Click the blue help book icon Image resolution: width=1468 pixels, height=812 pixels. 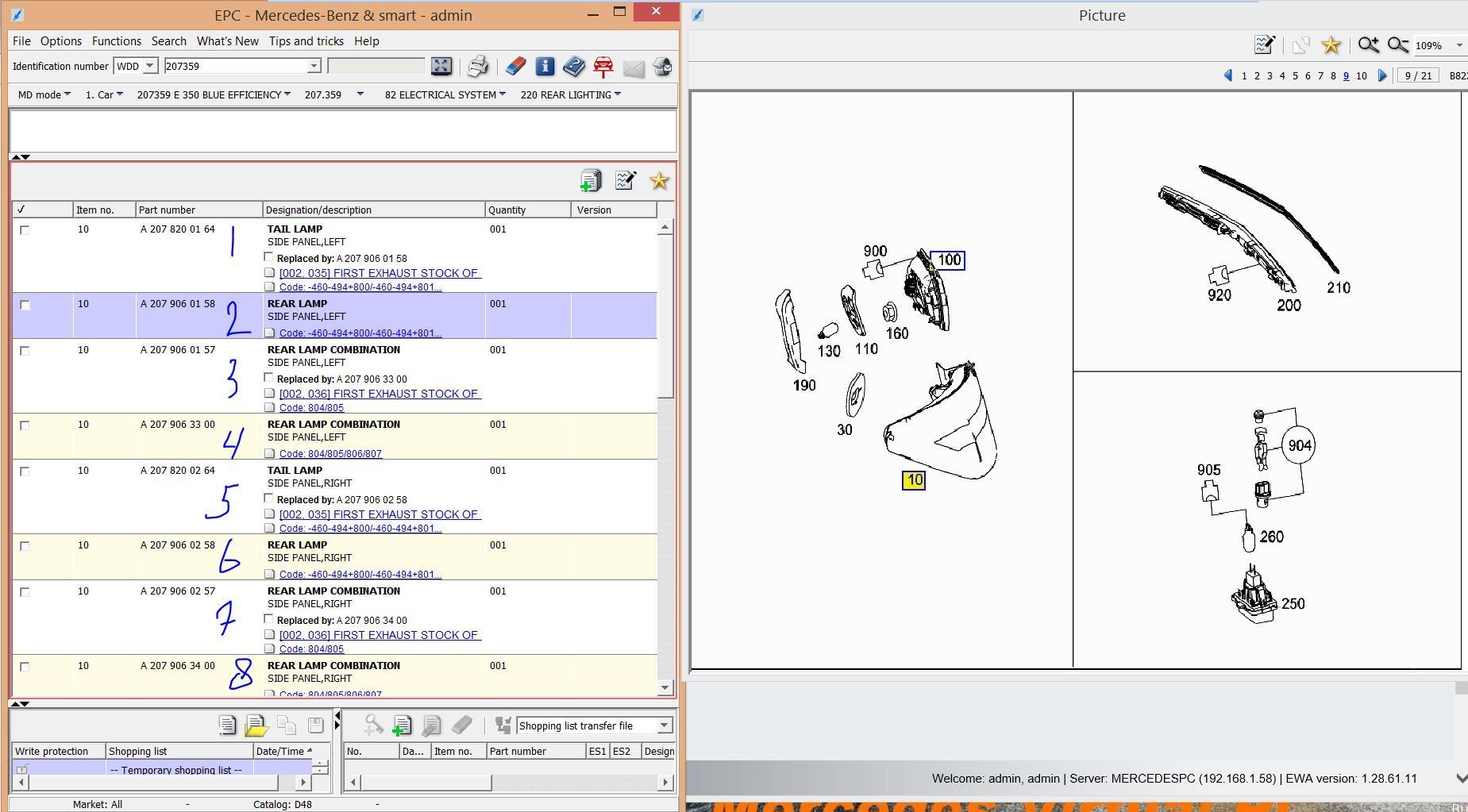coord(573,67)
